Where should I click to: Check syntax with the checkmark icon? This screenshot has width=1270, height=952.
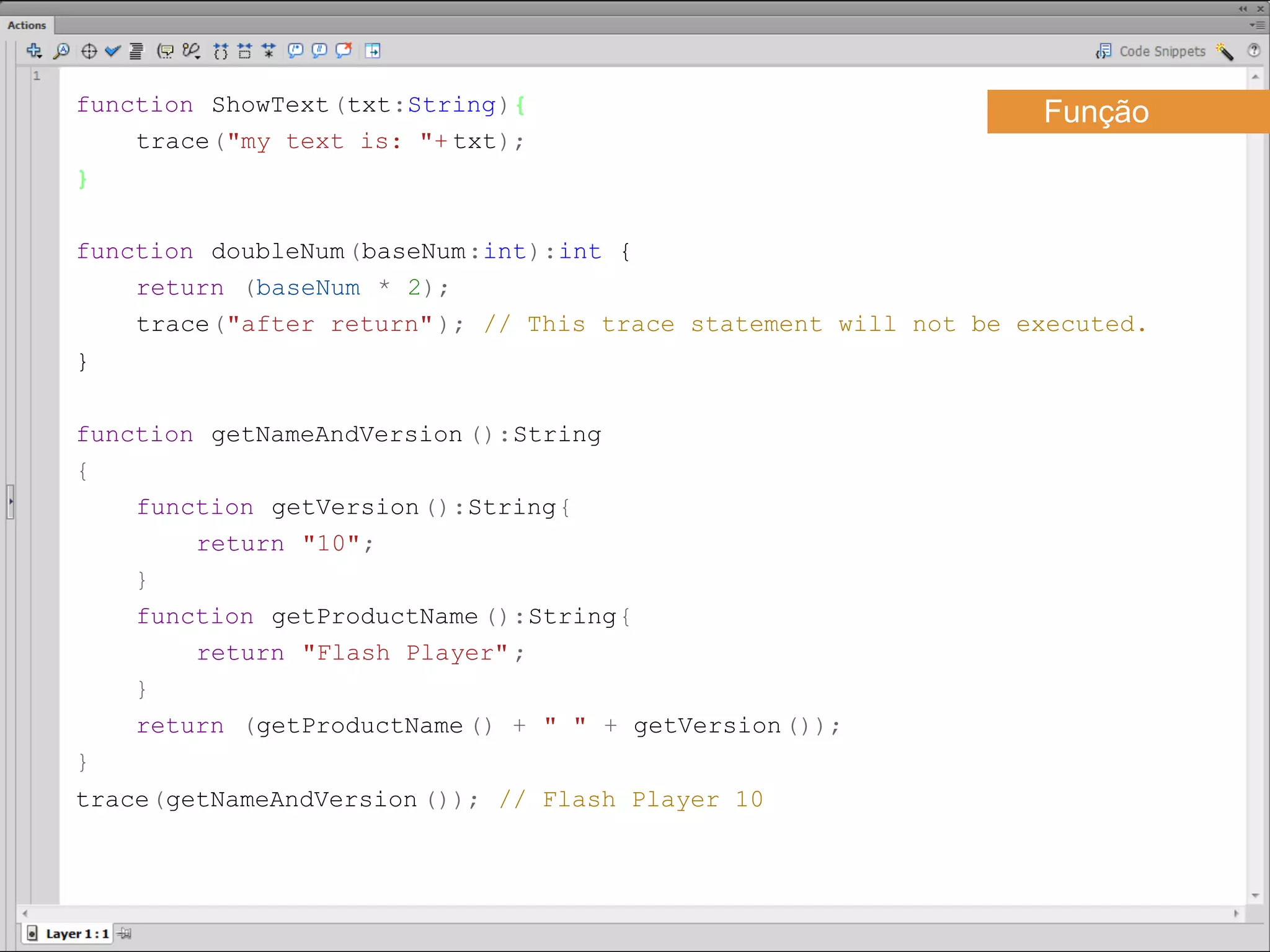[x=112, y=51]
